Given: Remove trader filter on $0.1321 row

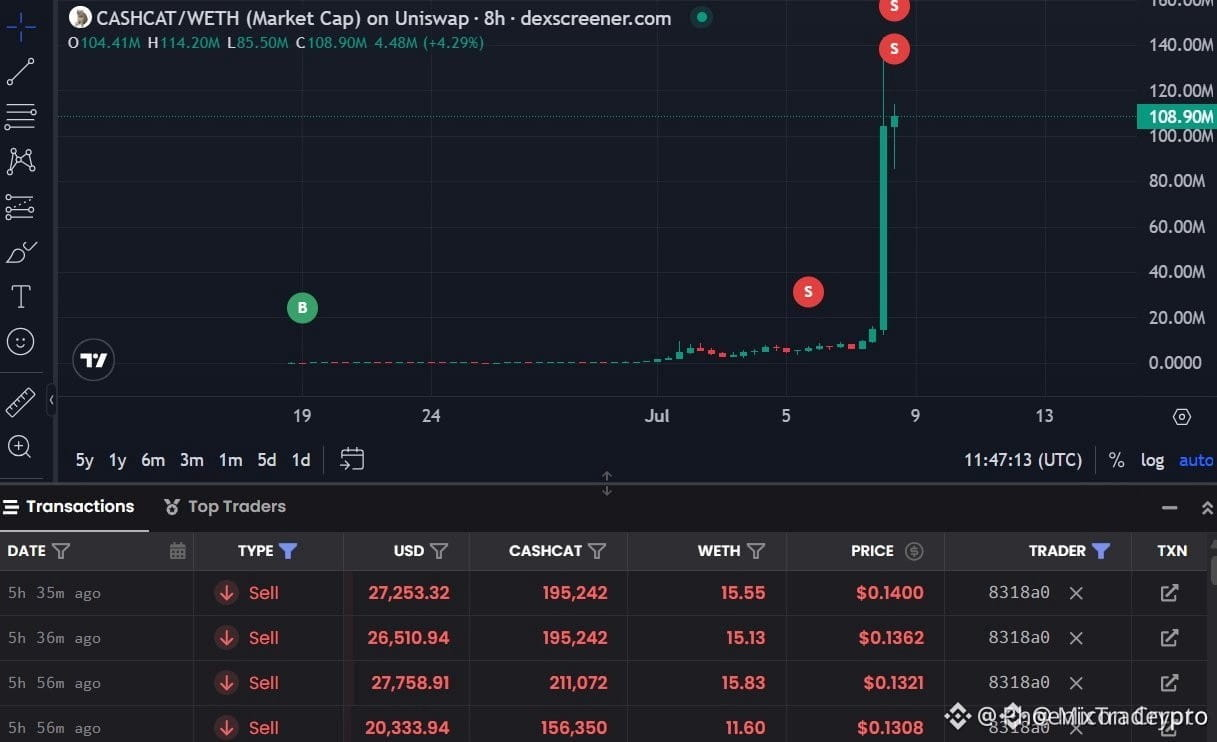Looking at the screenshot, I should pos(1076,683).
